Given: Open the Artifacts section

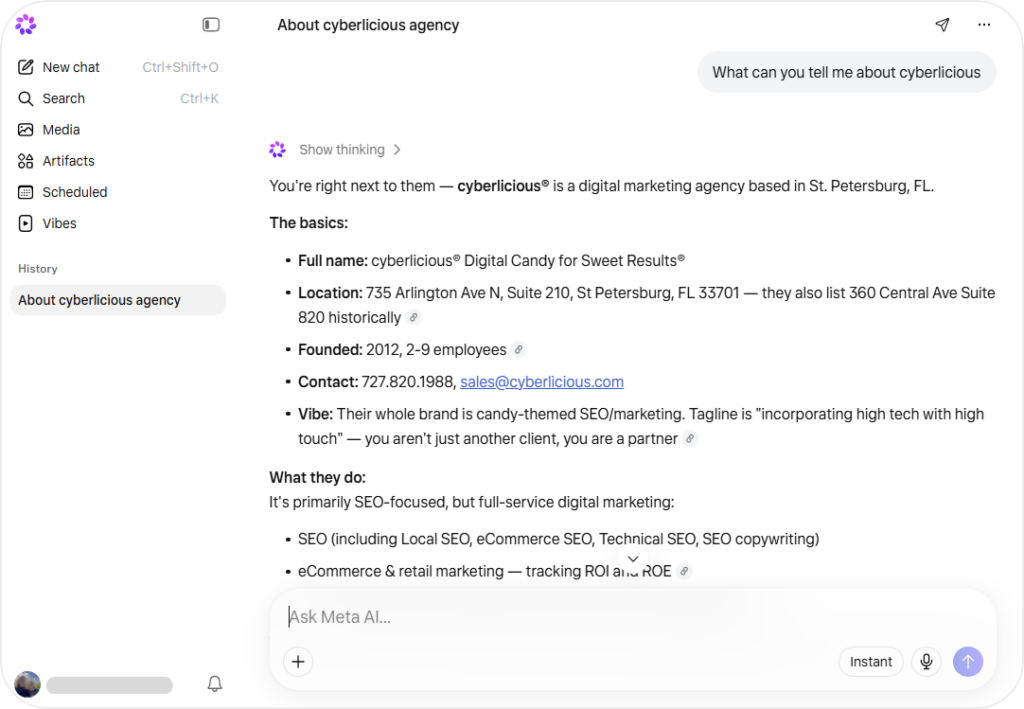Looking at the screenshot, I should pos(118,161).
